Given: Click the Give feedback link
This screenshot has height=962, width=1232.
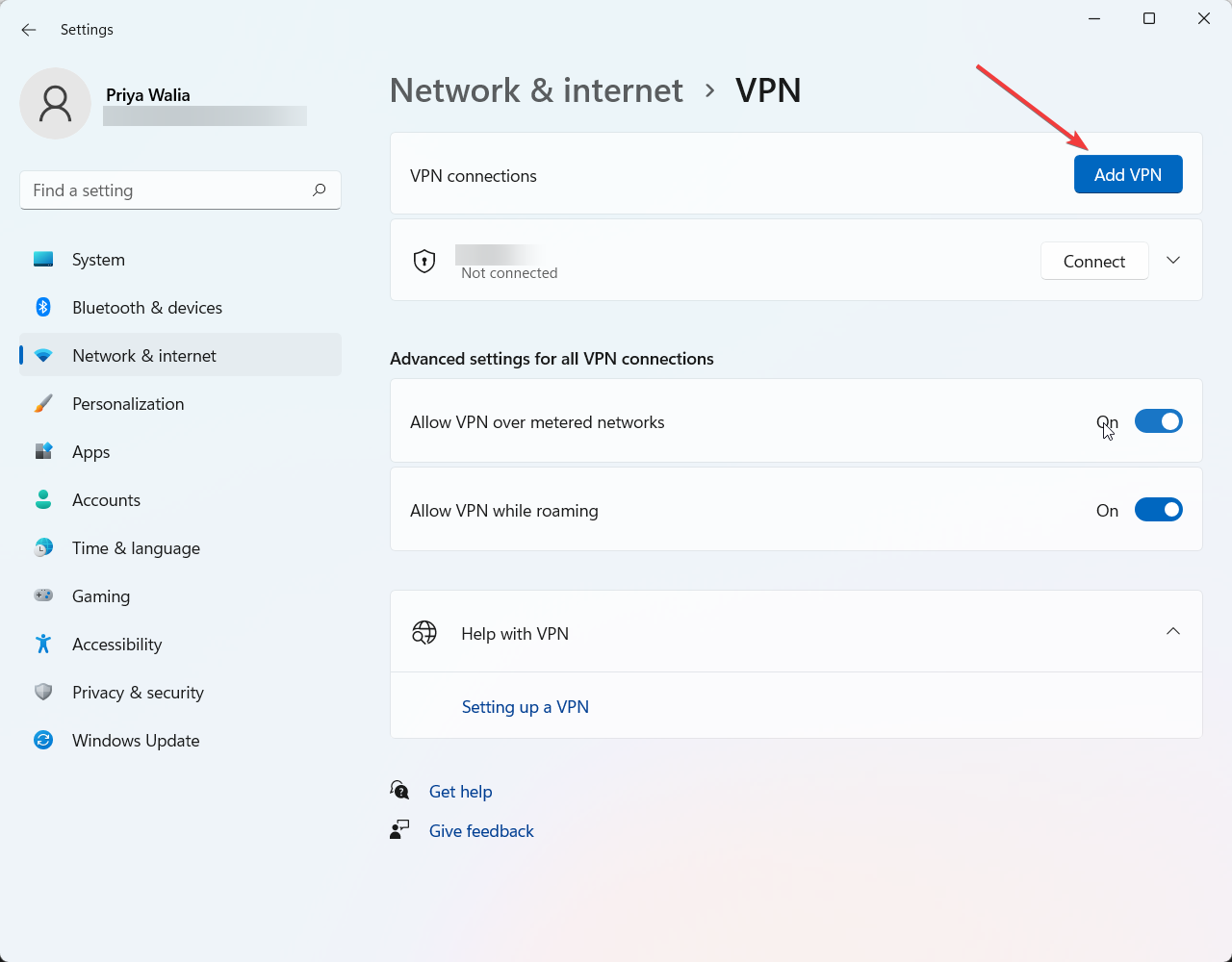Looking at the screenshot, I should (481, 830).
